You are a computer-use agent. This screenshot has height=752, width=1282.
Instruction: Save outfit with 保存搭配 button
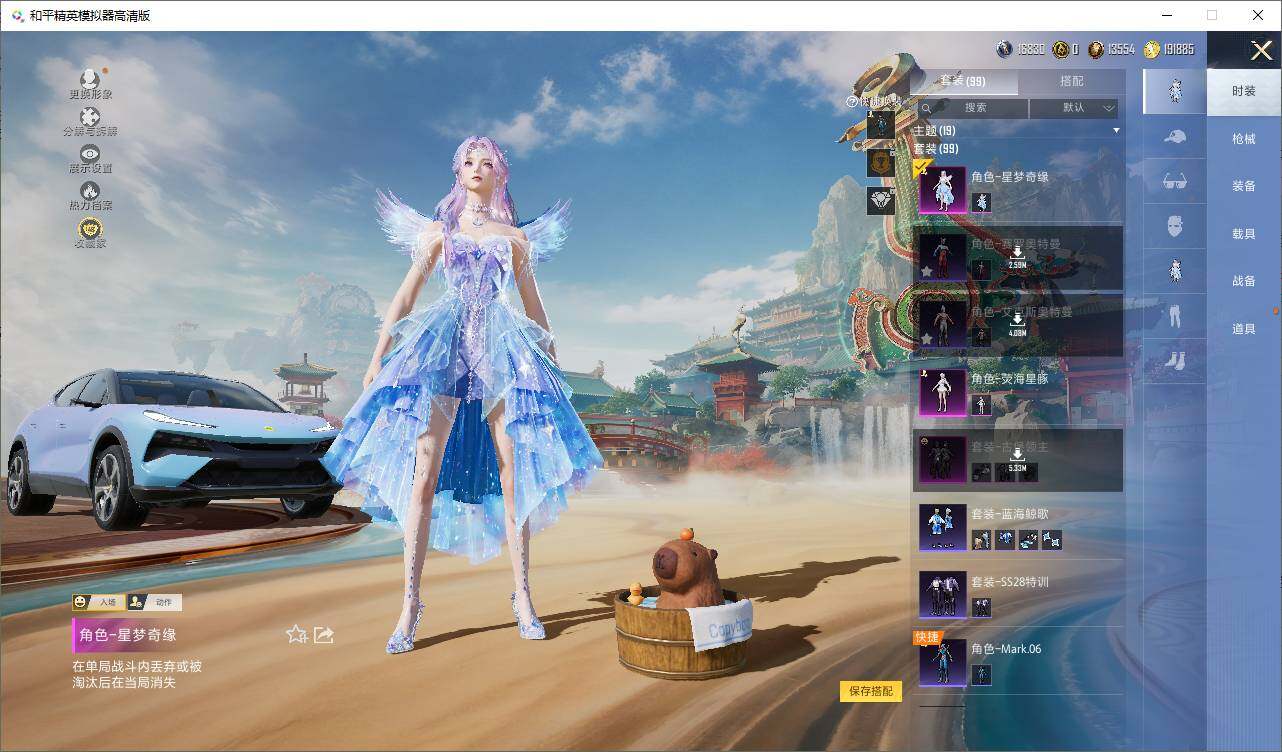(871, 691)
